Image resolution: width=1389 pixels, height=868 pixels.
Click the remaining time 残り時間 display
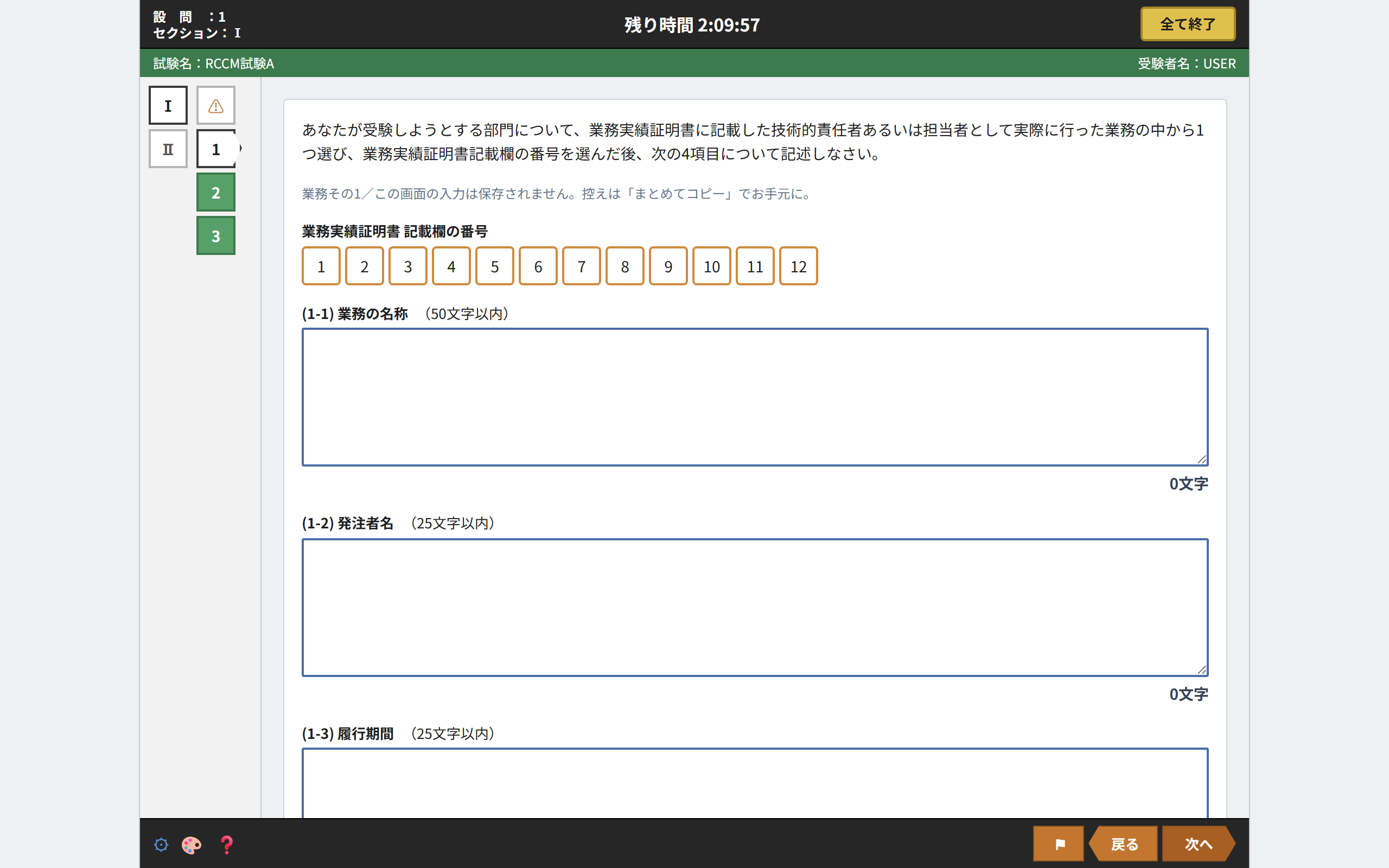692,25
